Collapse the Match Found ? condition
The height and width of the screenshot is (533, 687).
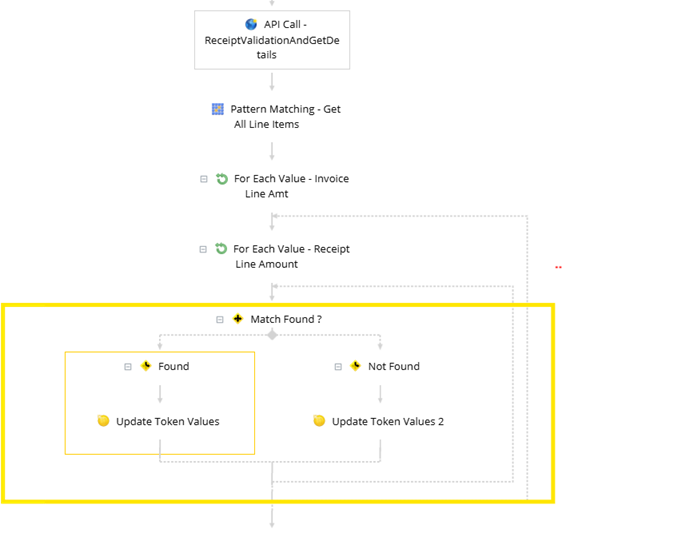click(x=220, y=319)
